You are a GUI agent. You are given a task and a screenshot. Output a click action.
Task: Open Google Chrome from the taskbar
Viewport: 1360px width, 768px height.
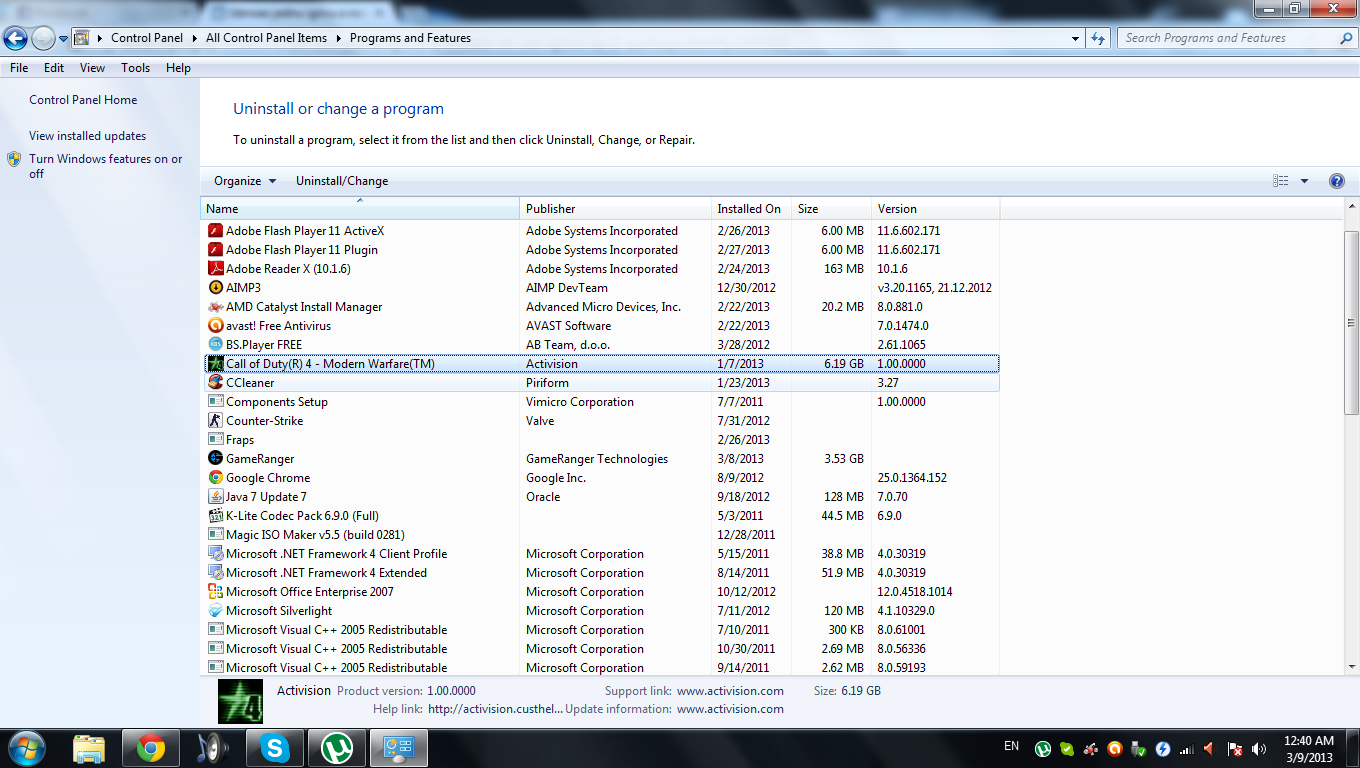pos(151,747)
